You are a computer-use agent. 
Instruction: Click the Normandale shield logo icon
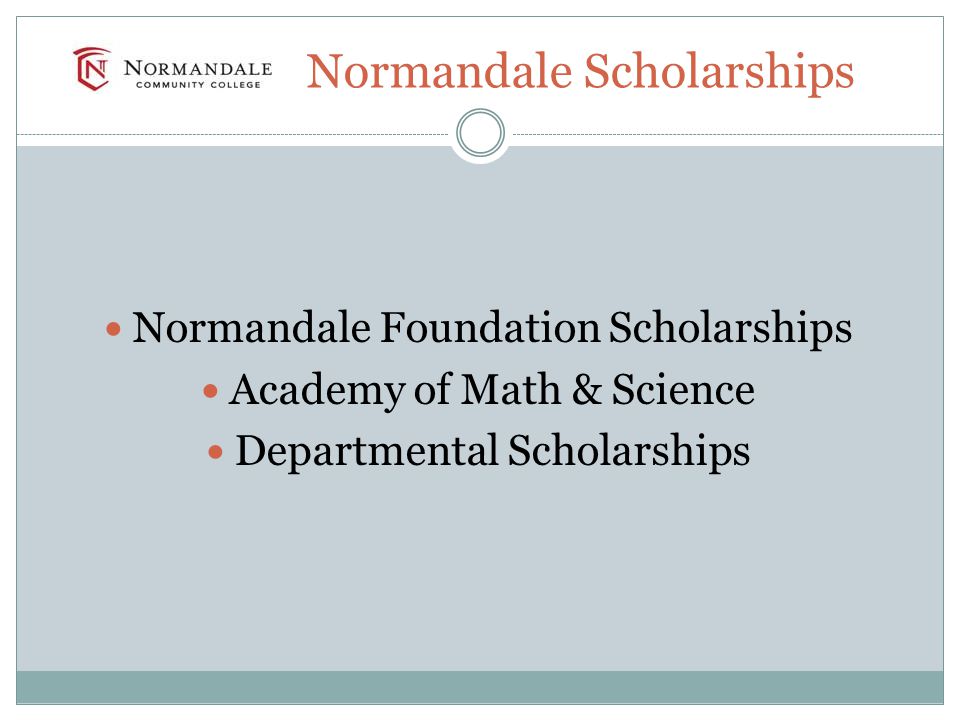tap(92, 69)
